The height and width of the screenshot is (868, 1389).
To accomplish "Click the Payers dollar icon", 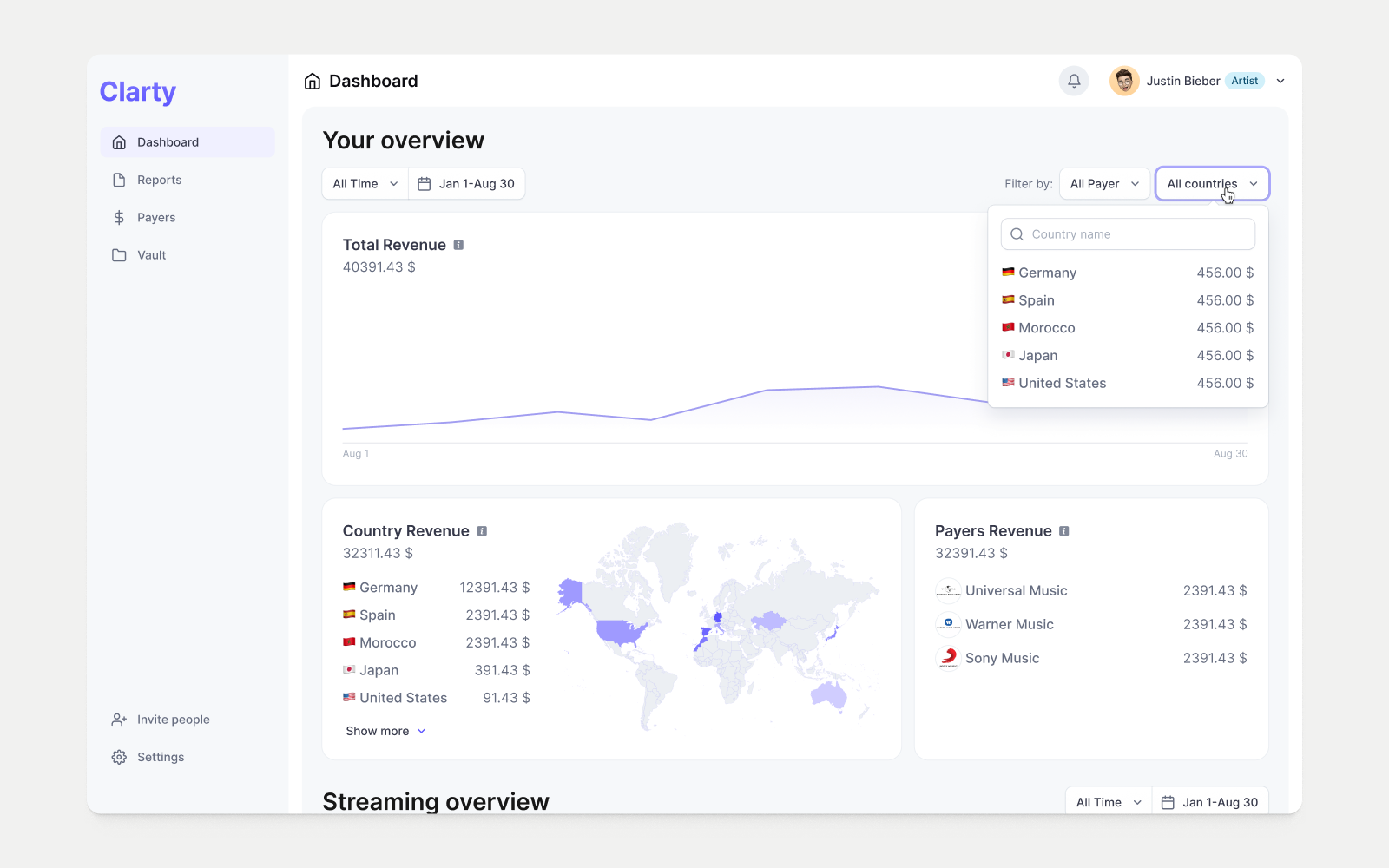I will click(119, 217).
